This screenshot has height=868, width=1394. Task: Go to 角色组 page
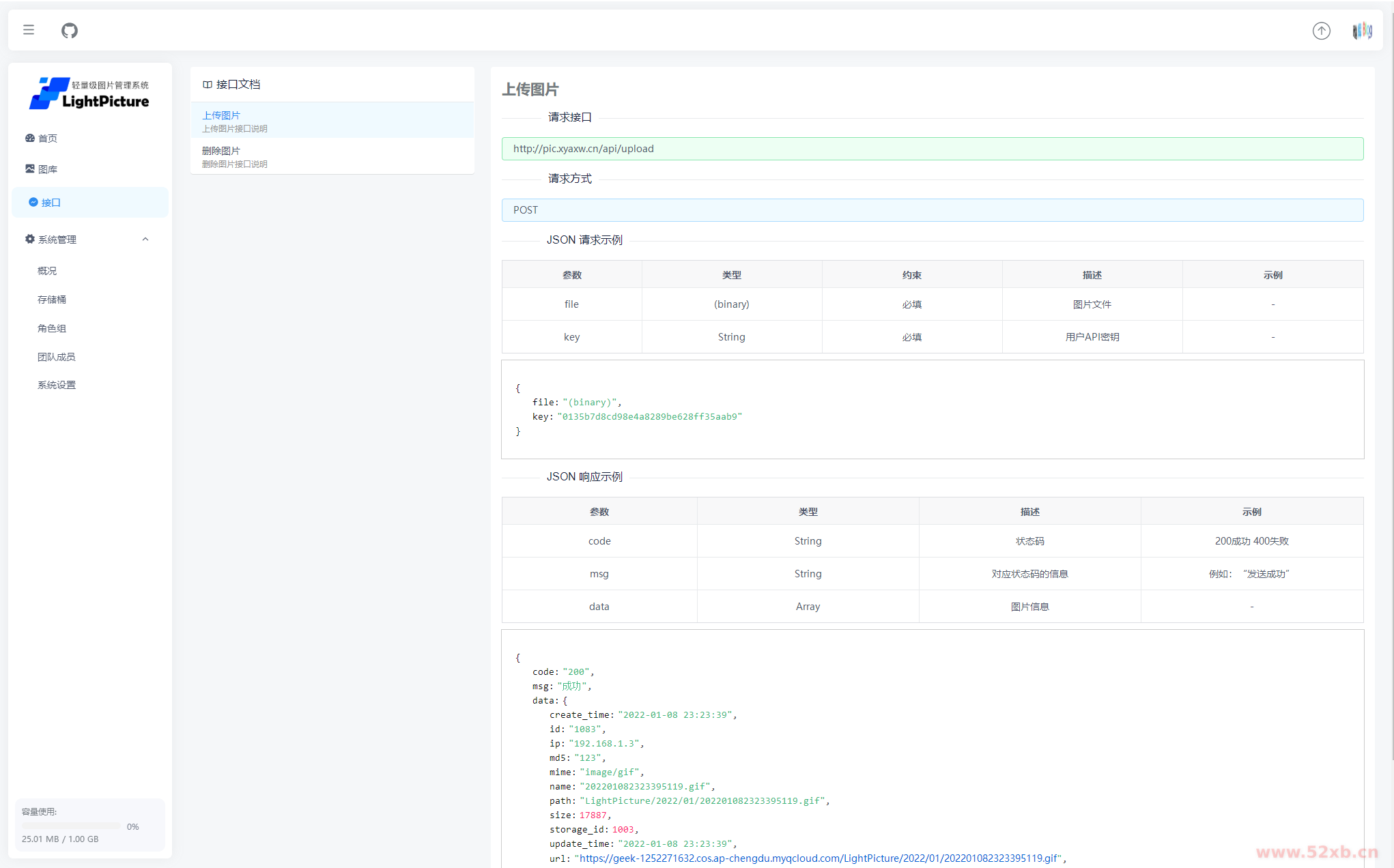[52, 328]
